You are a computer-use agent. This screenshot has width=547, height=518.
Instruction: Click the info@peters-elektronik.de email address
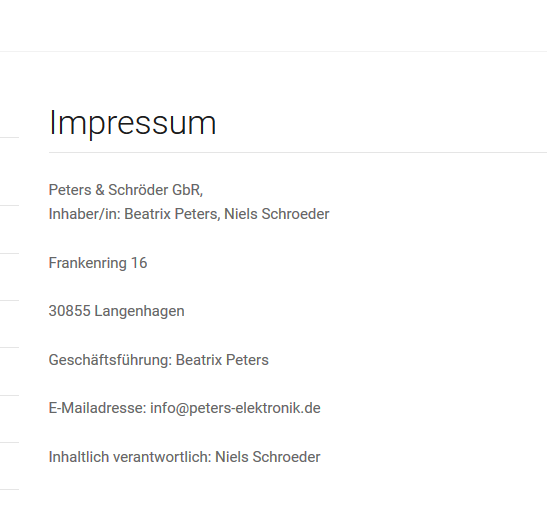(235, 408)
